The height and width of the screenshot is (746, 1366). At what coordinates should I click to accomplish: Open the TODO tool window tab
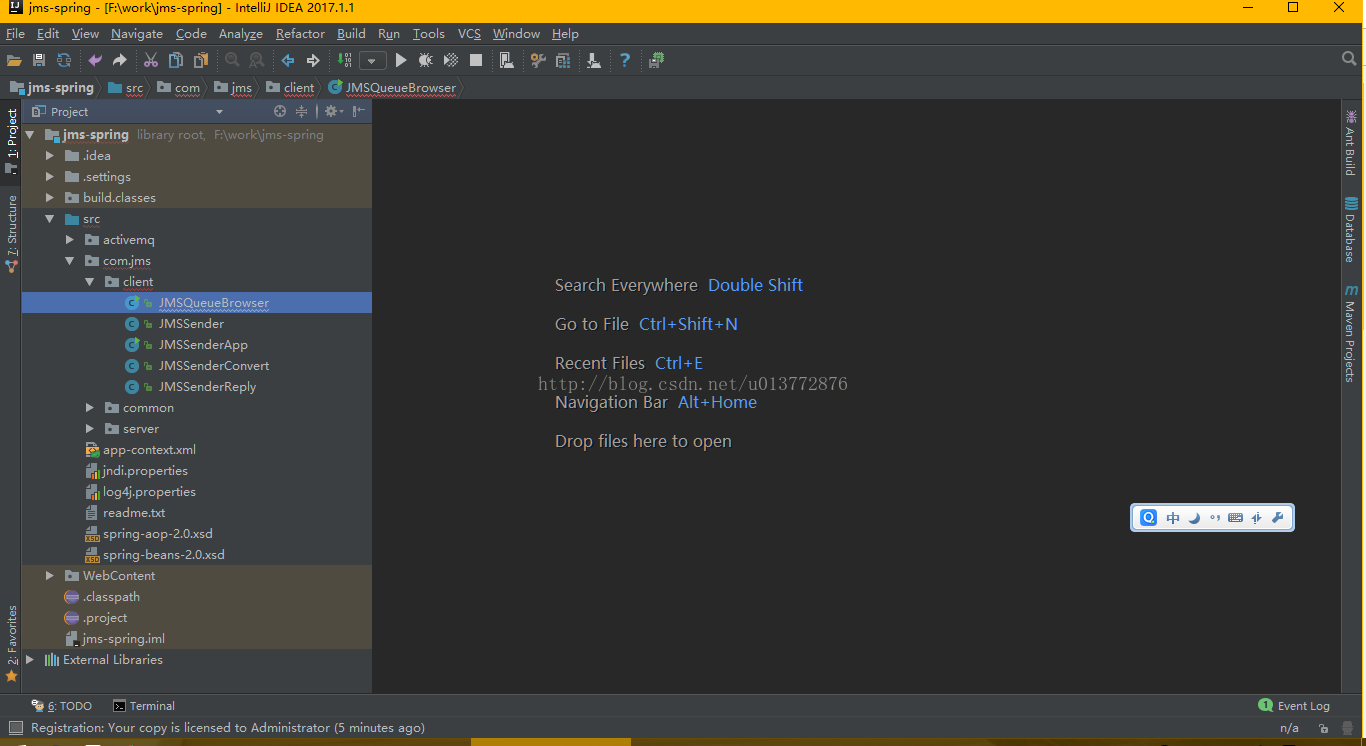click(x=61, y=706)
